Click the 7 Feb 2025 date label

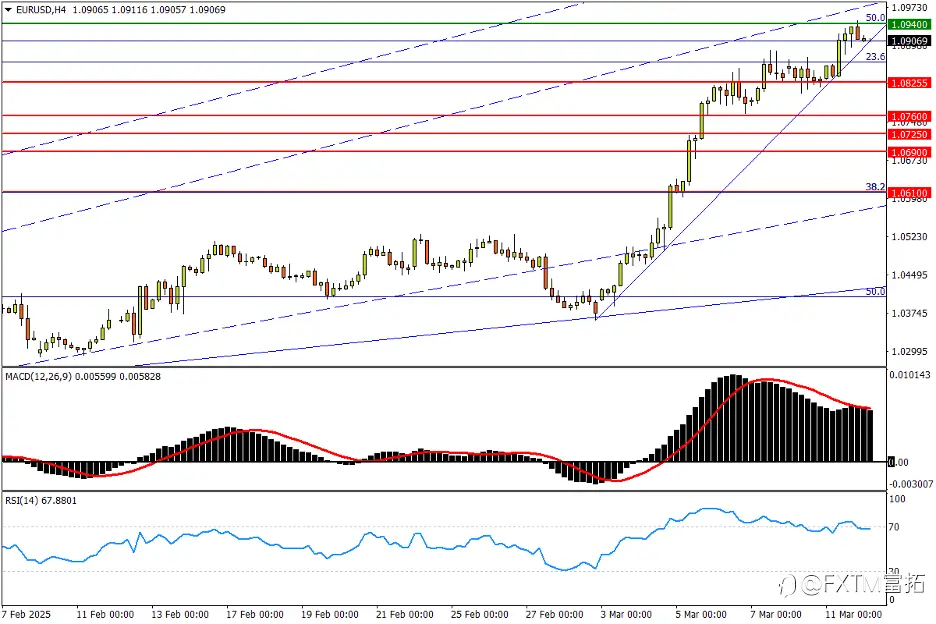pos(26,614)
